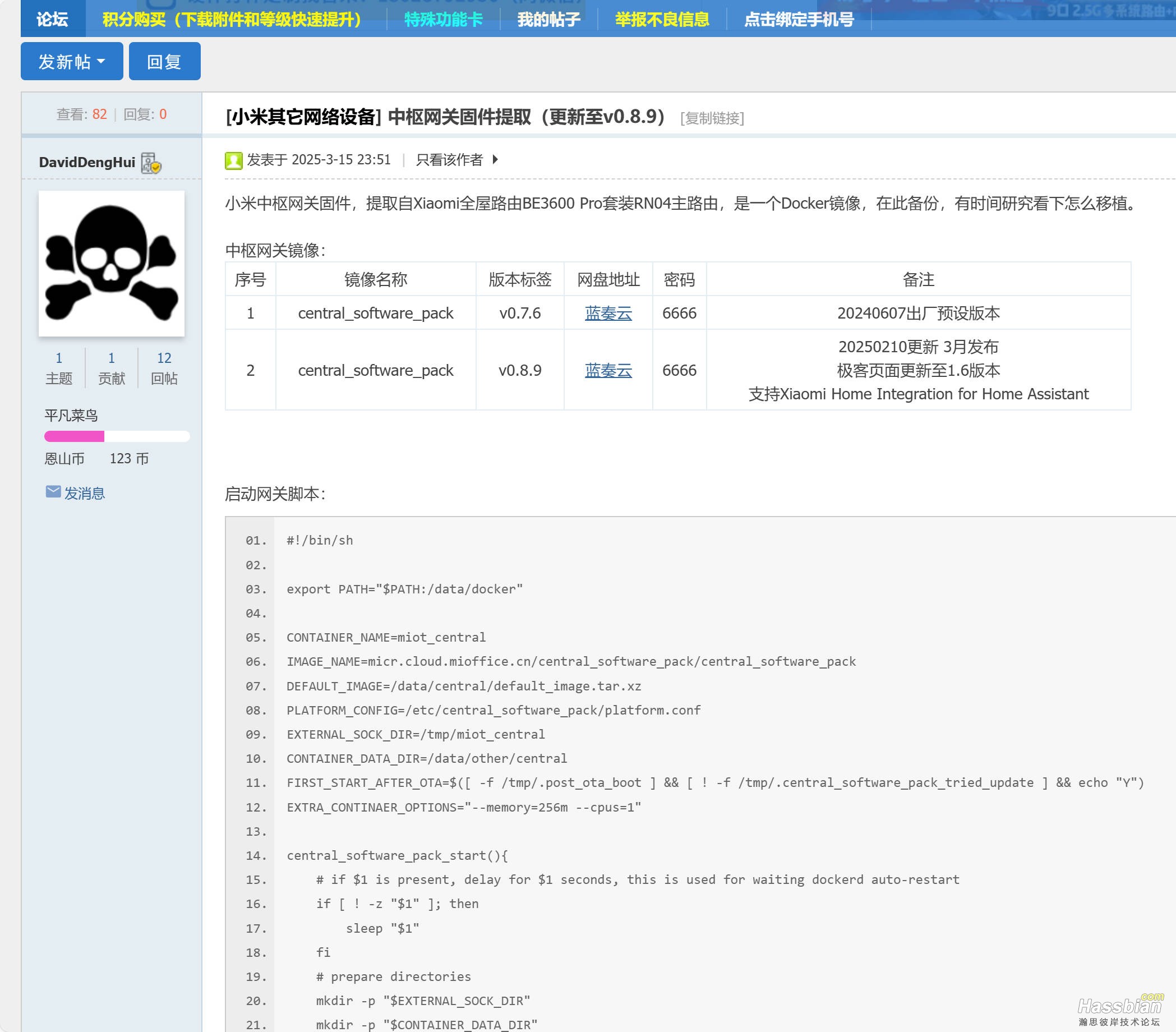This screenshot has height=1032, width=1176.
Task: Click the 回复 button
Action: 164,62
